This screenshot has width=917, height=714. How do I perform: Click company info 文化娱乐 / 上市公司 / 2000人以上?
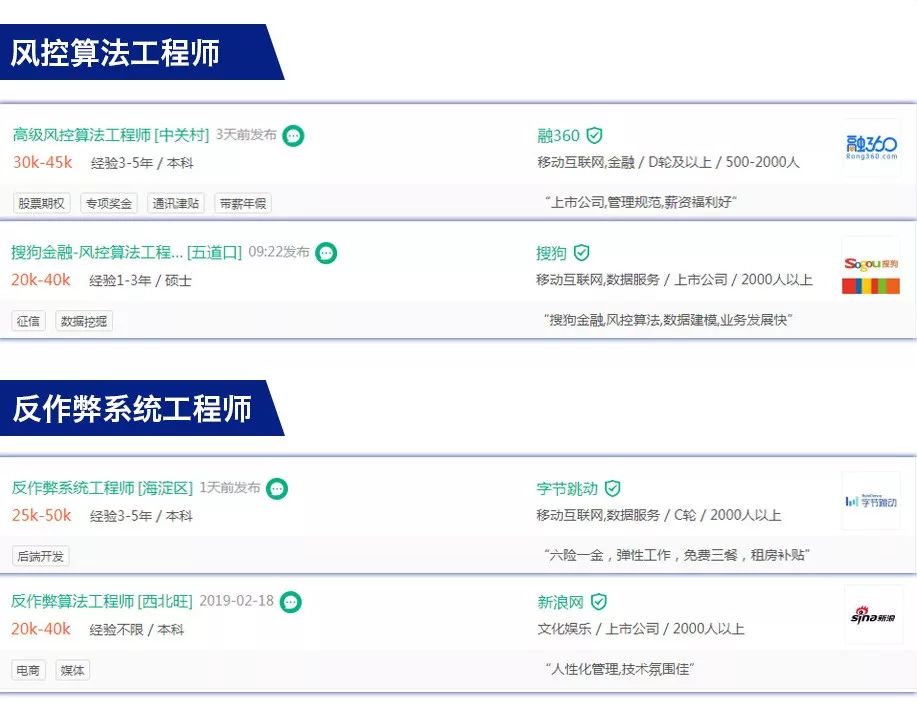tap(641, 629)
